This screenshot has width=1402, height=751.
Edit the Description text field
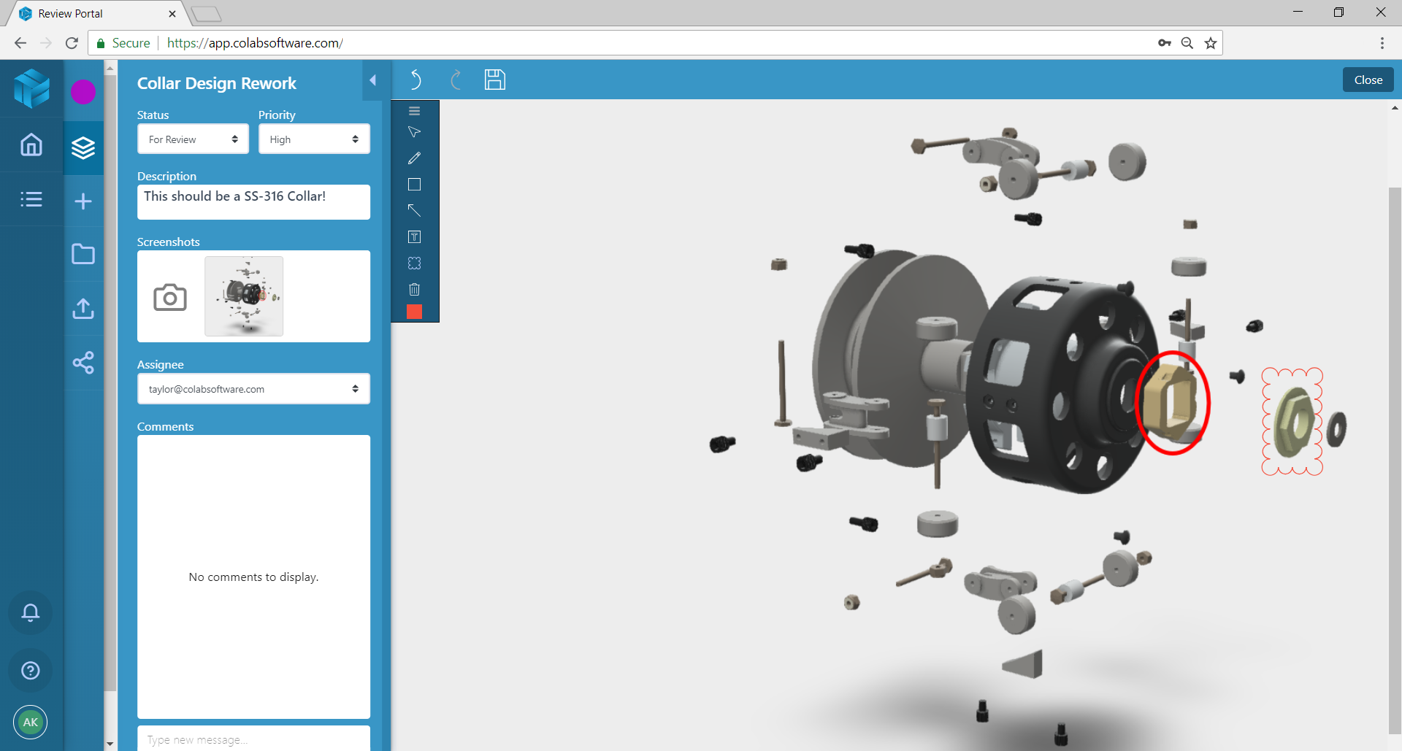click(253, 202)
